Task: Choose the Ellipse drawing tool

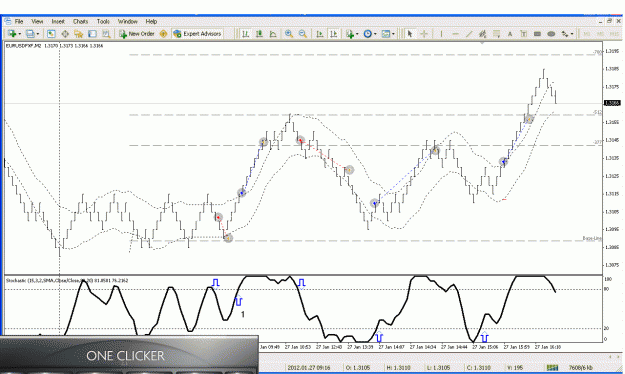Action: pyautogui.click(x=551, y=34)
